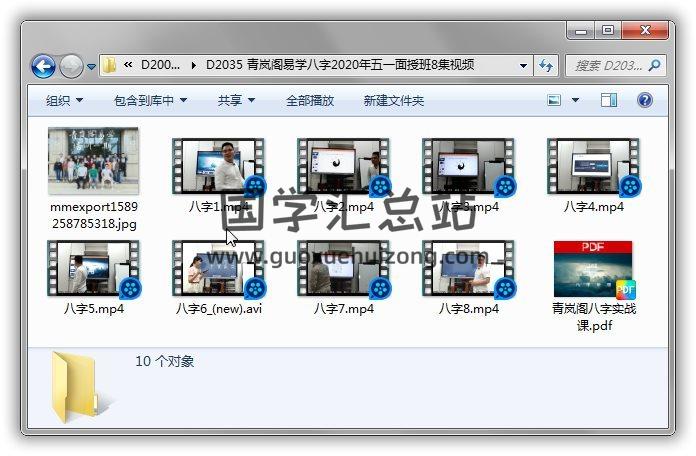696x456 pixels.
Task: Select the 八字6_(new).avi video file
Action: pos(218,270)
